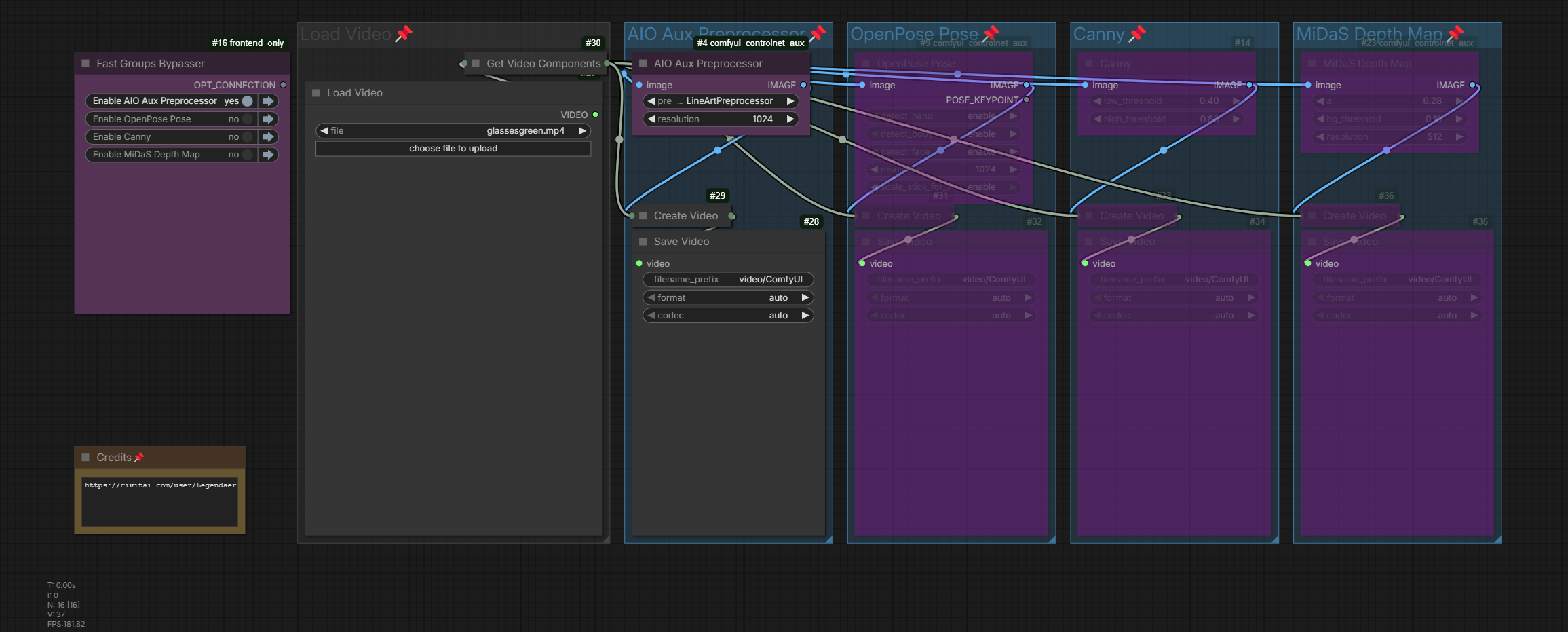1568x632 pixels.
Task: Click the image input port in the Canny group
Action: (x=1086, y=85)
